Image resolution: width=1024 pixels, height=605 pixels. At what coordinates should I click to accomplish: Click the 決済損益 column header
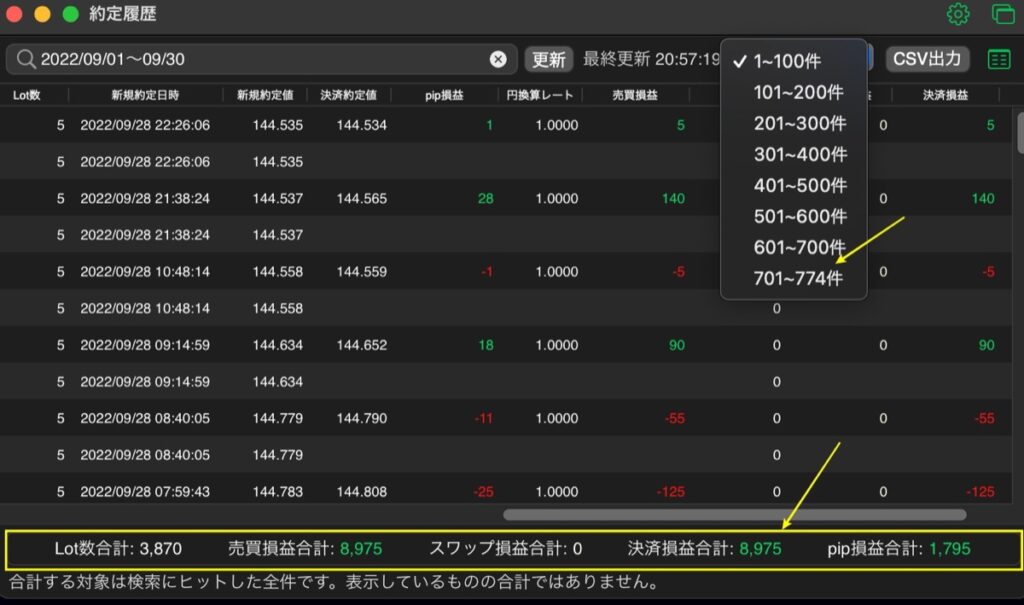pyautogui.click(x=945, y=95)
